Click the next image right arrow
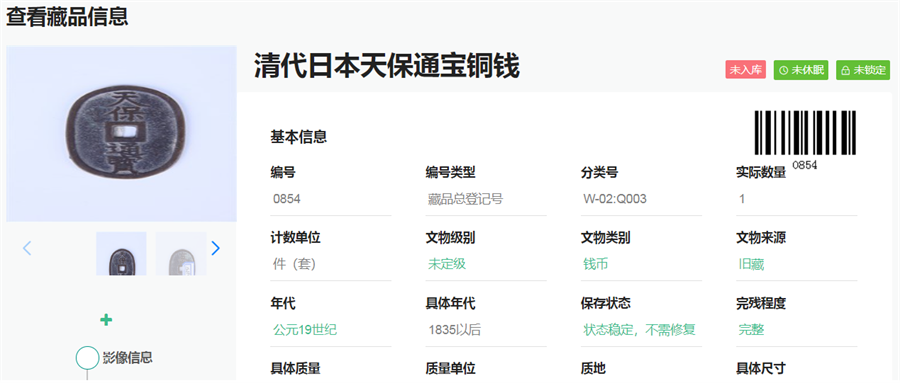Viewport: 900px width, 383px height. [x=215, y=248]
